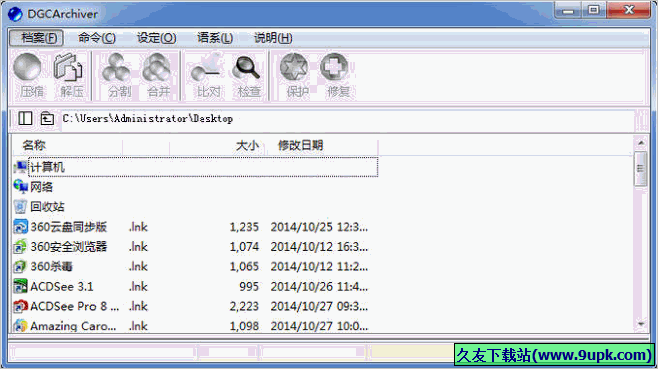Click the 修复 repair cross icon
The width and height of the screenshot is (658, 369).
[x=334, y=67]
